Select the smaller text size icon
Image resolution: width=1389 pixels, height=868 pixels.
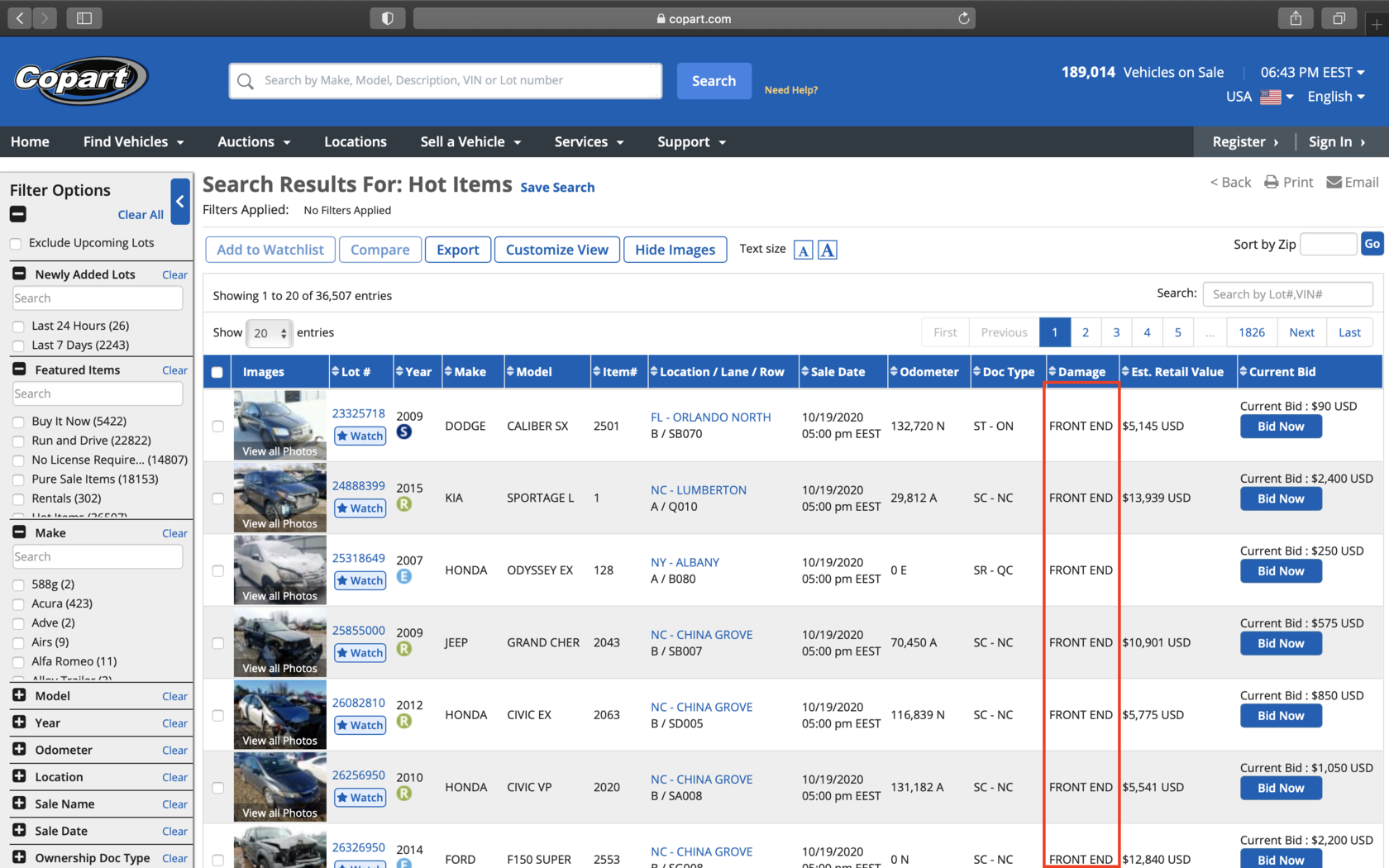803,250
